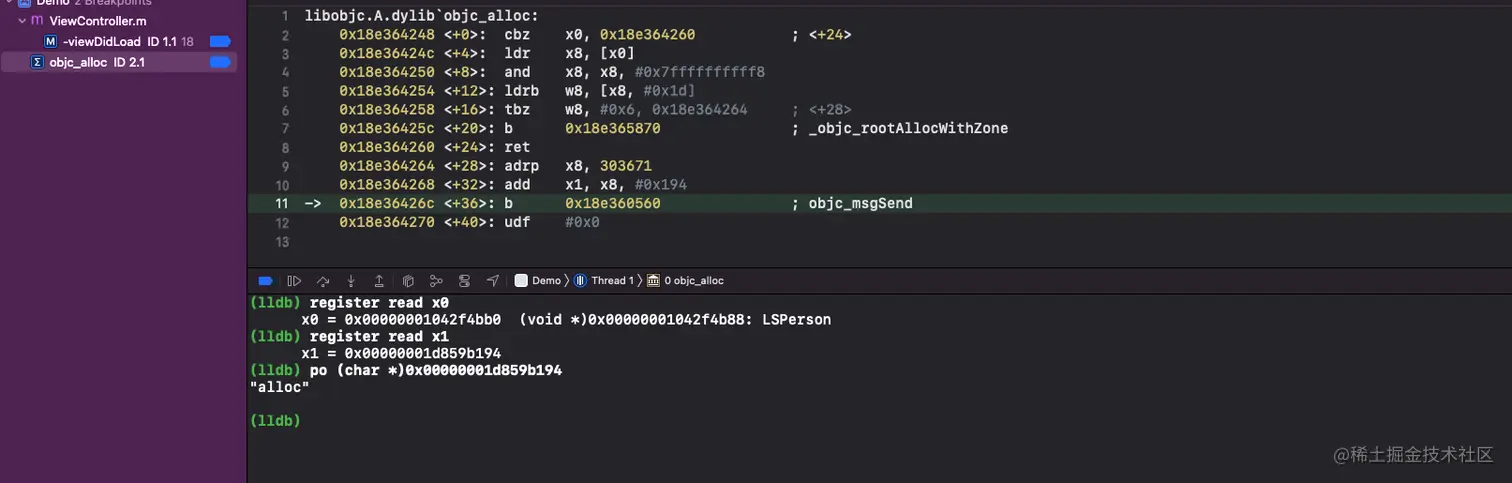
Task: Step into the current instruction
Action: [x=351, y=281]
